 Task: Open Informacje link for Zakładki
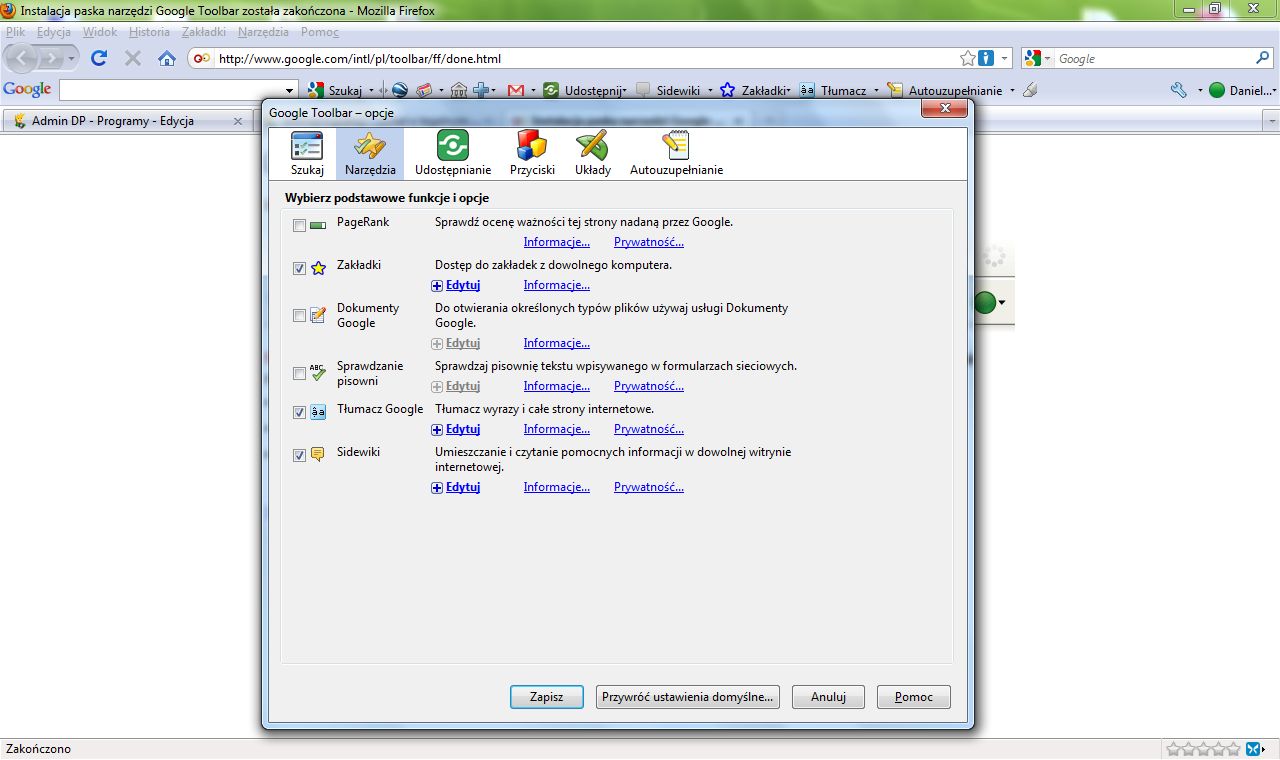(x=556, y=285)
